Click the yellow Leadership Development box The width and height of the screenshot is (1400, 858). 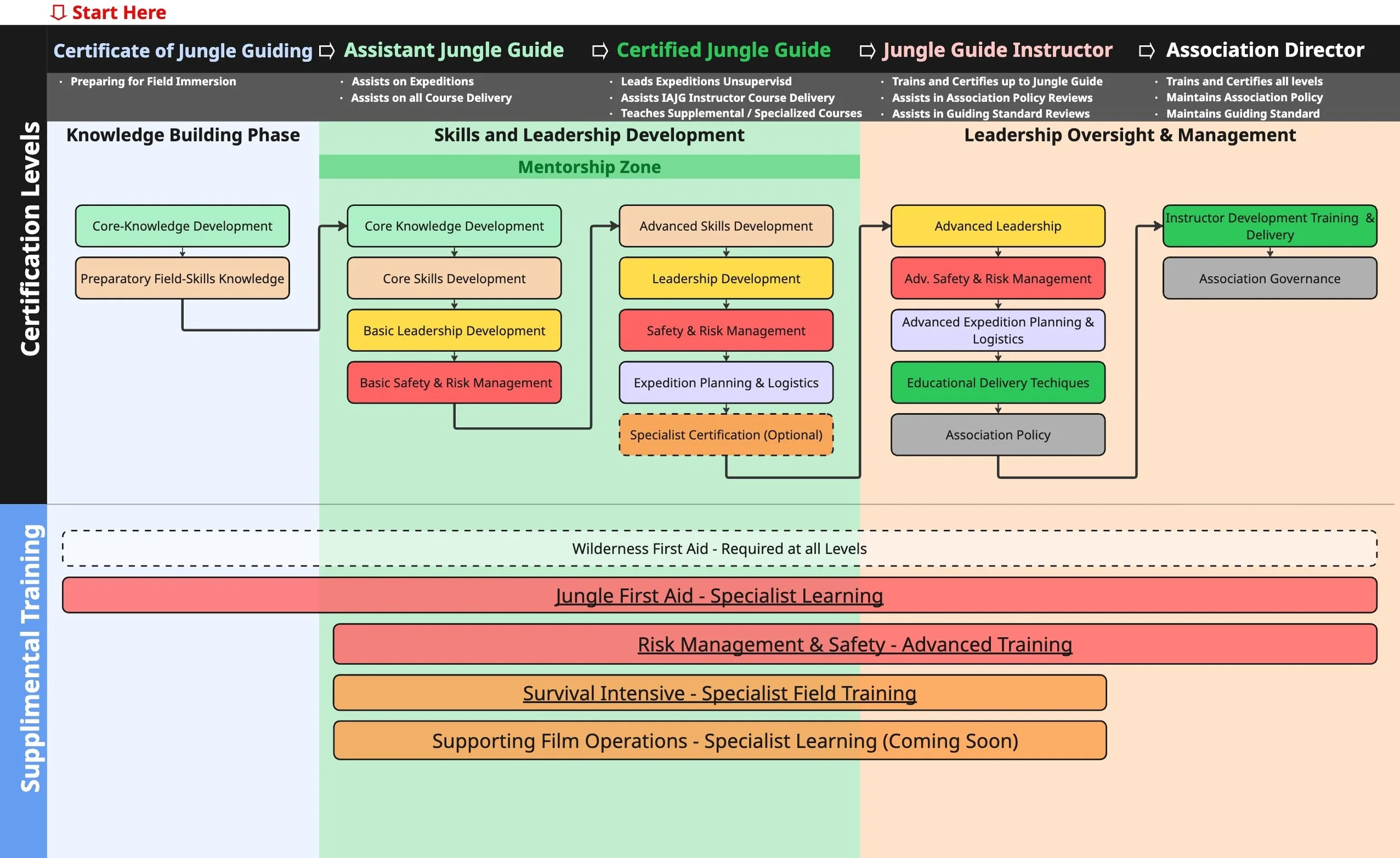726,278
